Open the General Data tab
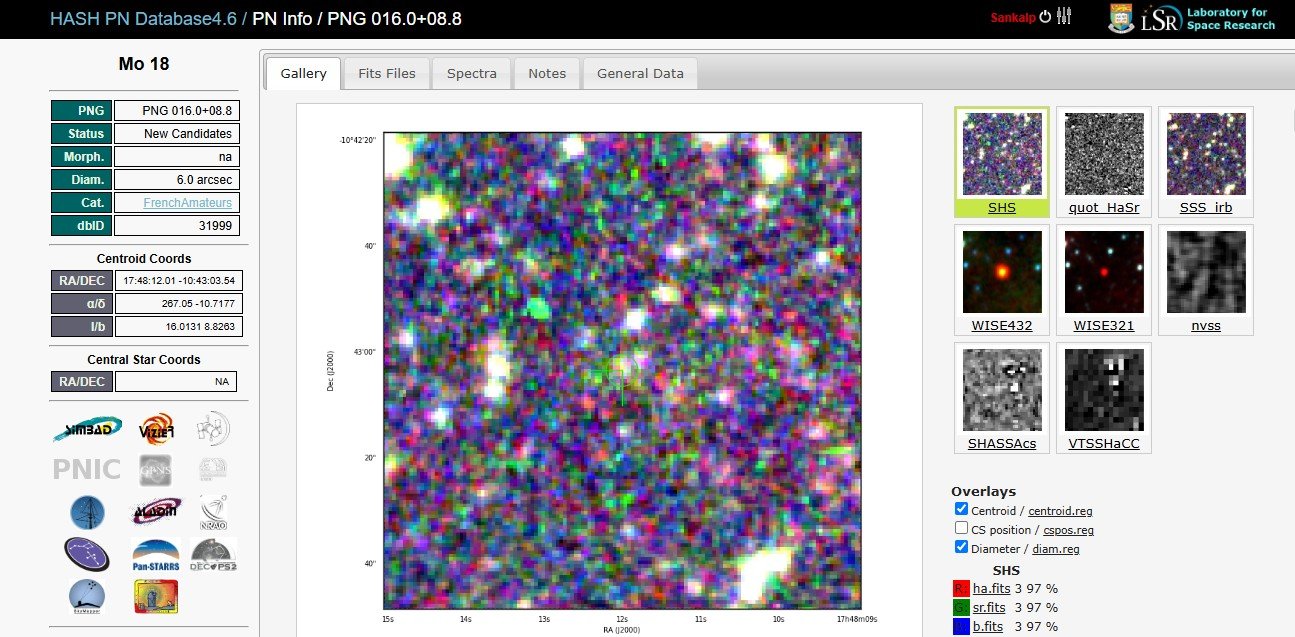1295x637 pixels. [640, 74]
